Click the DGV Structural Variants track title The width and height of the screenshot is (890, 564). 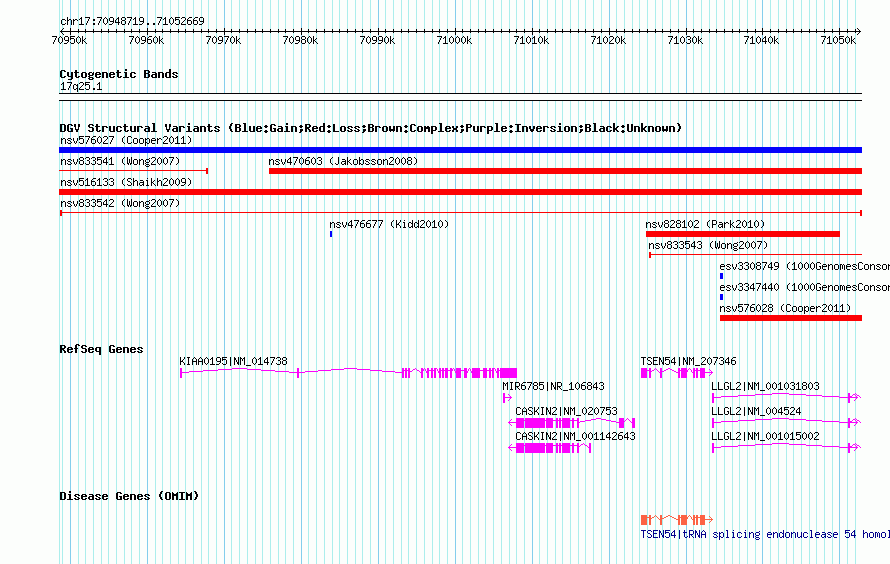pos(370,128)
